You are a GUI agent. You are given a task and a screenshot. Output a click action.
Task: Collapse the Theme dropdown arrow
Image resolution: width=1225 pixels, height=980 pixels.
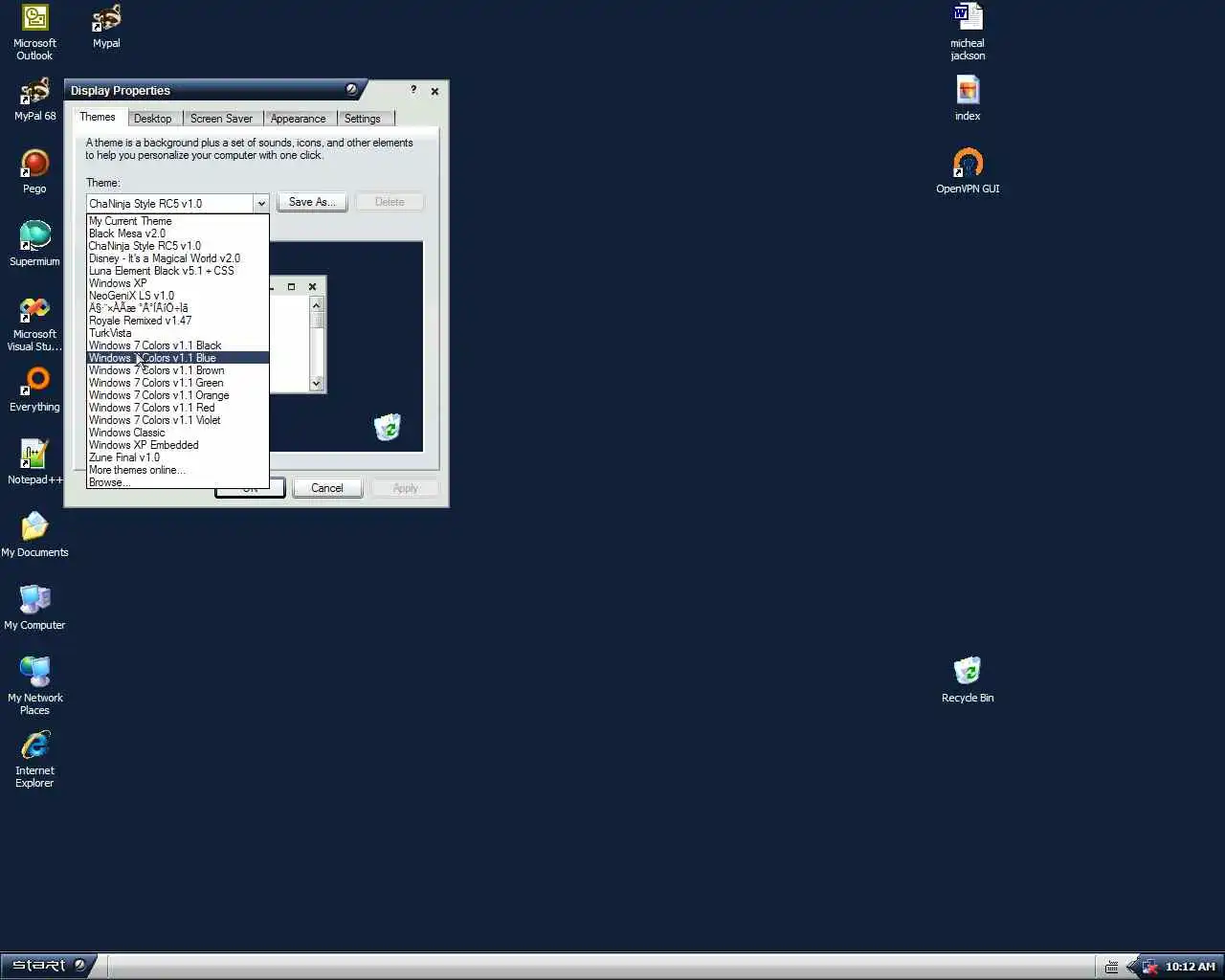(x=260, y=203)
